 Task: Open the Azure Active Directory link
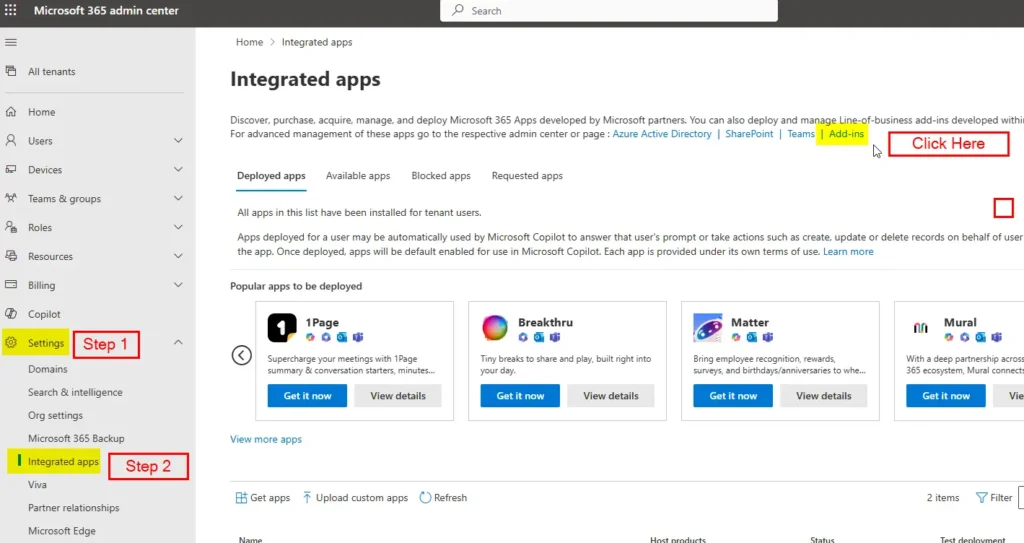point(662,134)
